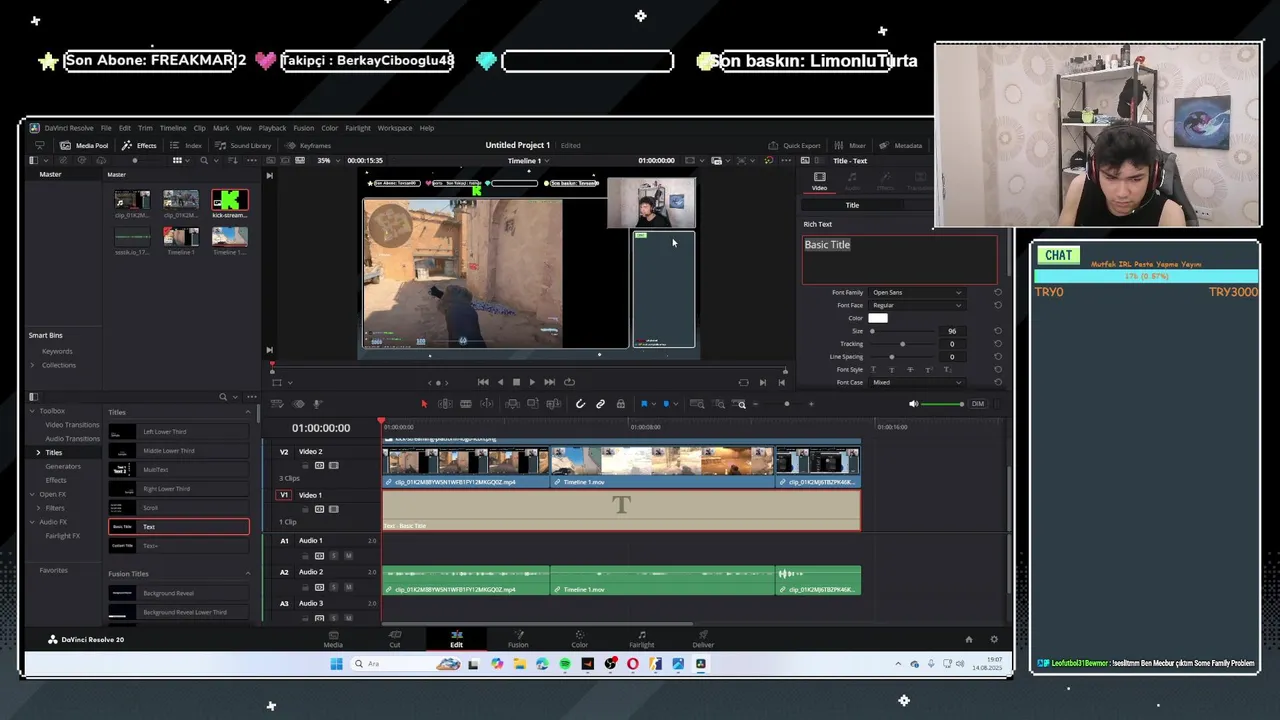Collapse the Fusion Titles section
Screen dimensions: 1280x720
tap(248, 574)
